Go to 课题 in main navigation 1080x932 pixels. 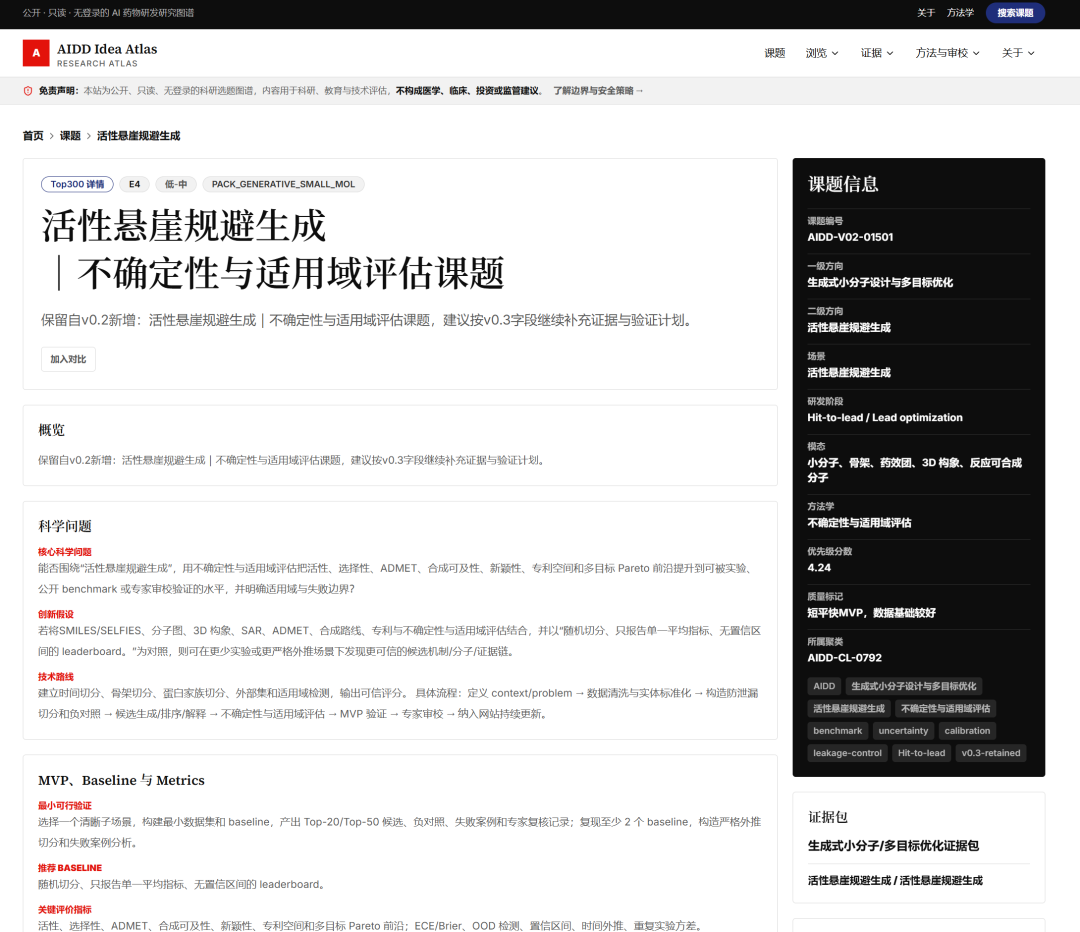[x=775, y=53]
